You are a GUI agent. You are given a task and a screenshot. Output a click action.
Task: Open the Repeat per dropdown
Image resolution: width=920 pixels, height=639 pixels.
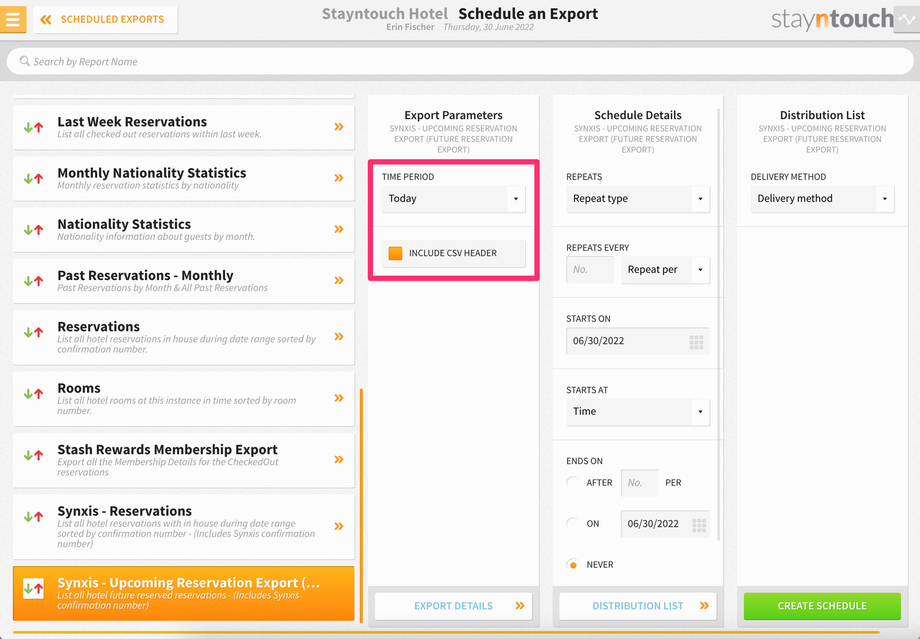click(665, 270)
